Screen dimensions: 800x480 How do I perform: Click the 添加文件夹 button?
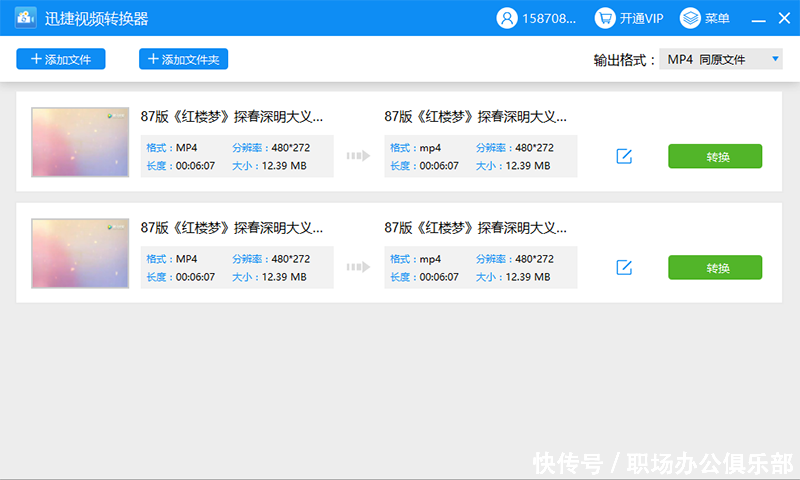pyautogui.click(x=184, y=59)
